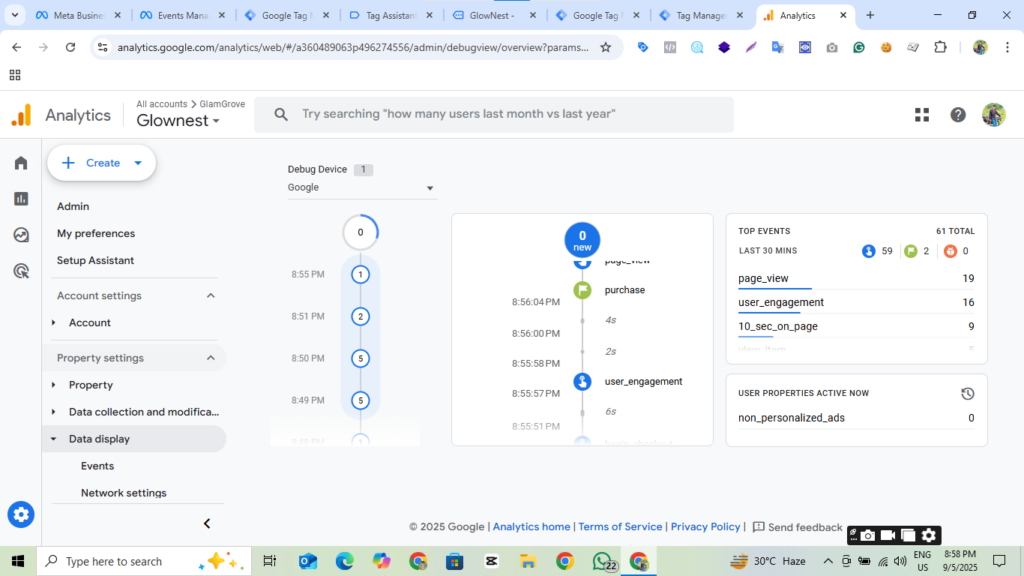Switch to the Events Manager browser tab

click(183, 15)
